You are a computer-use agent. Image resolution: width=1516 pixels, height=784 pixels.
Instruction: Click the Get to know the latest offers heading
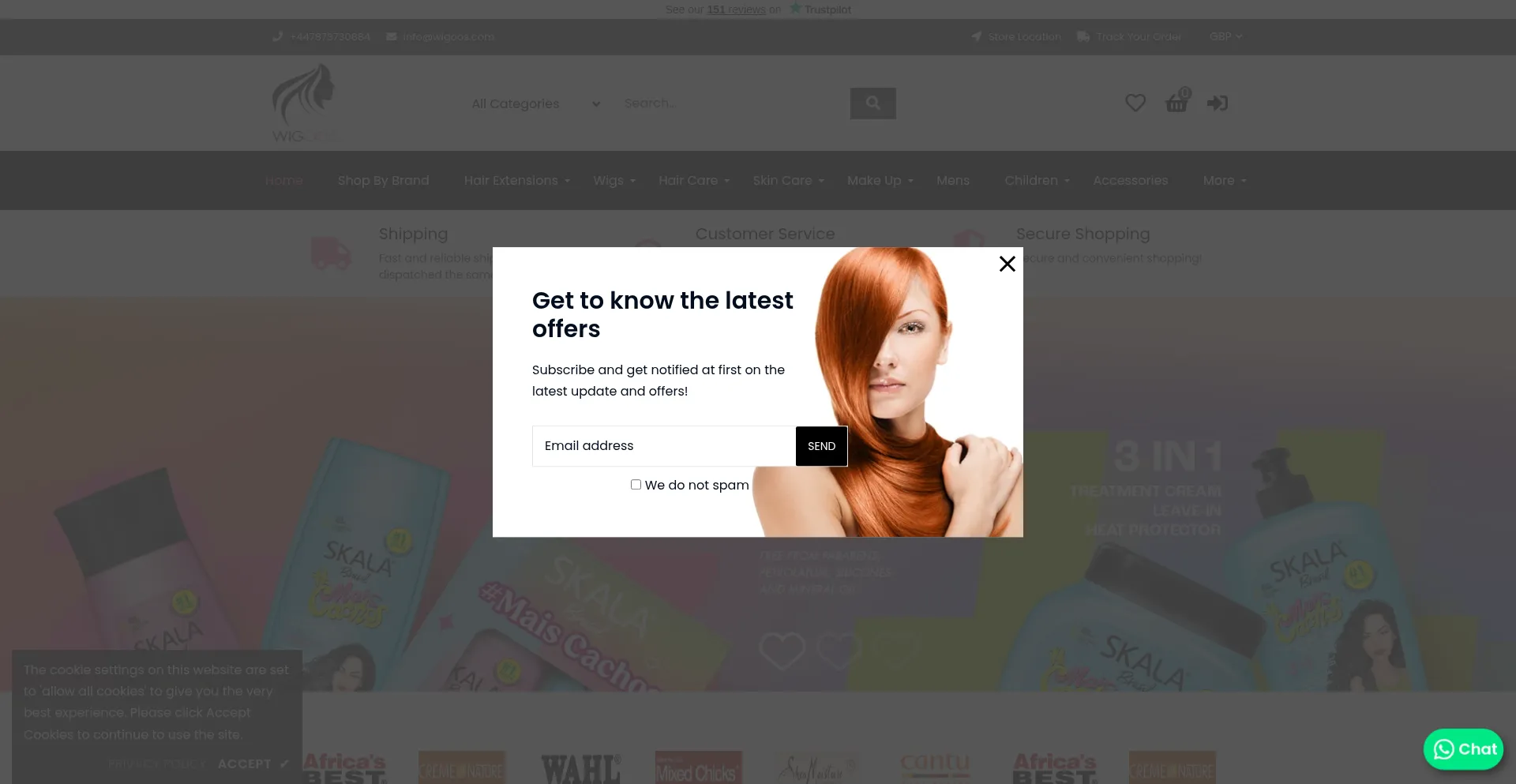(x=662, y=314)
